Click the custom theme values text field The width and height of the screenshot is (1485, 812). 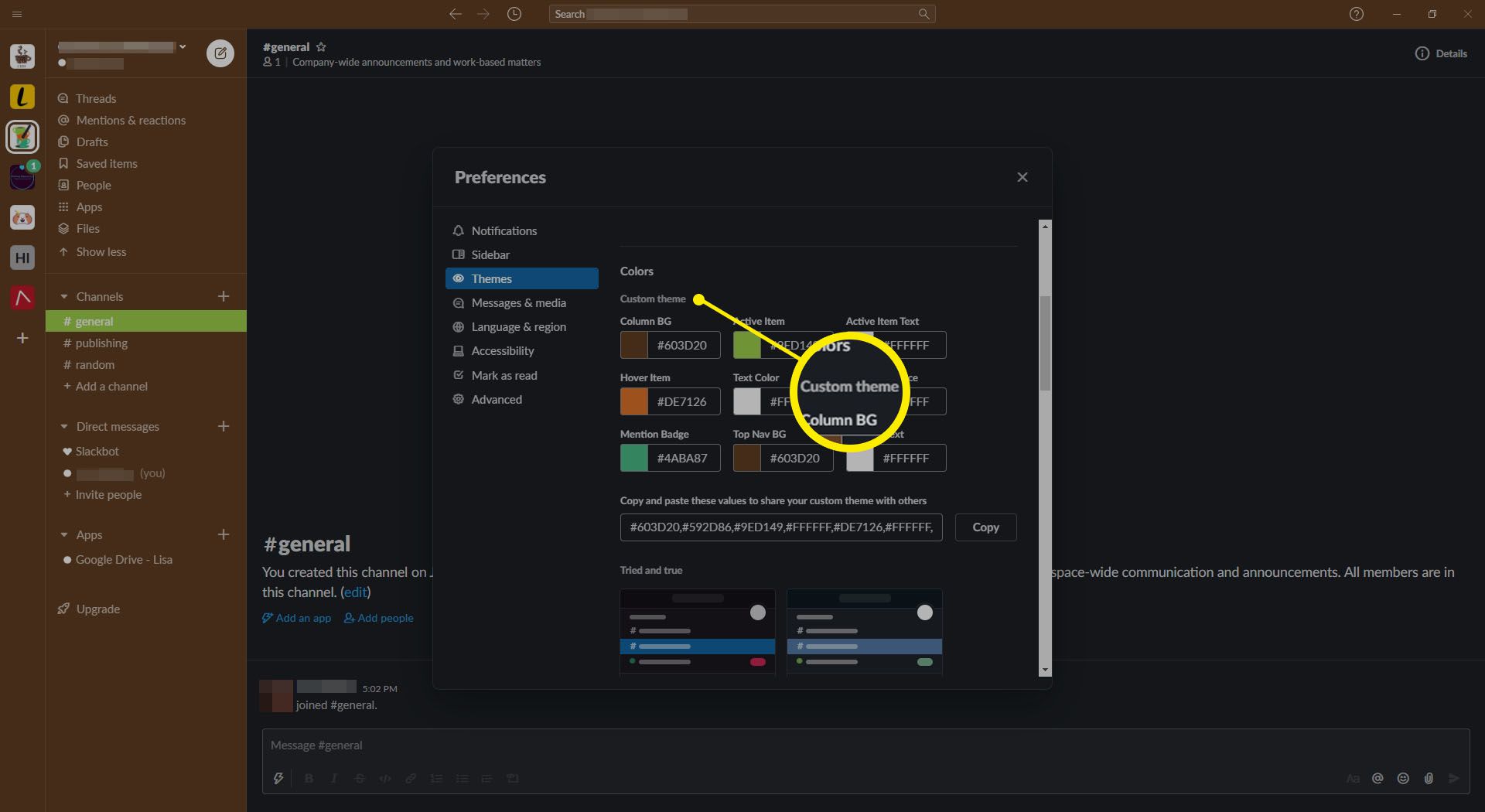pyautogui.click(x=780, y=527)
